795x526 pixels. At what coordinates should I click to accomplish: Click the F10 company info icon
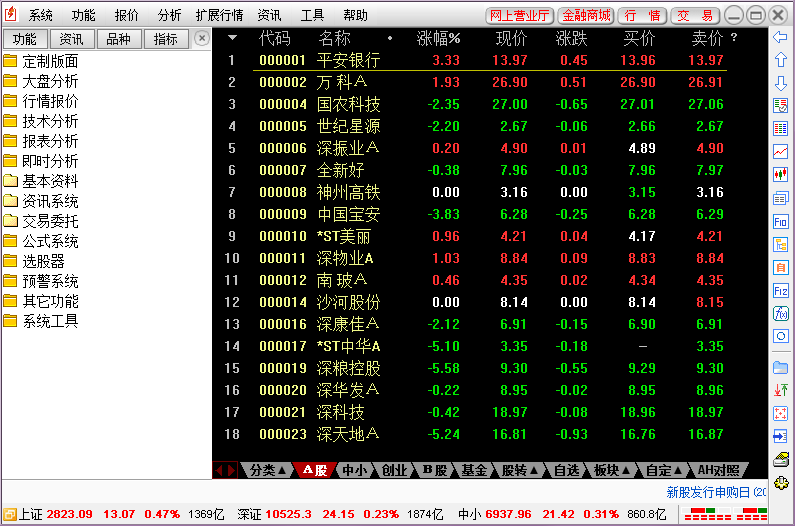click(x=781, y=221)
